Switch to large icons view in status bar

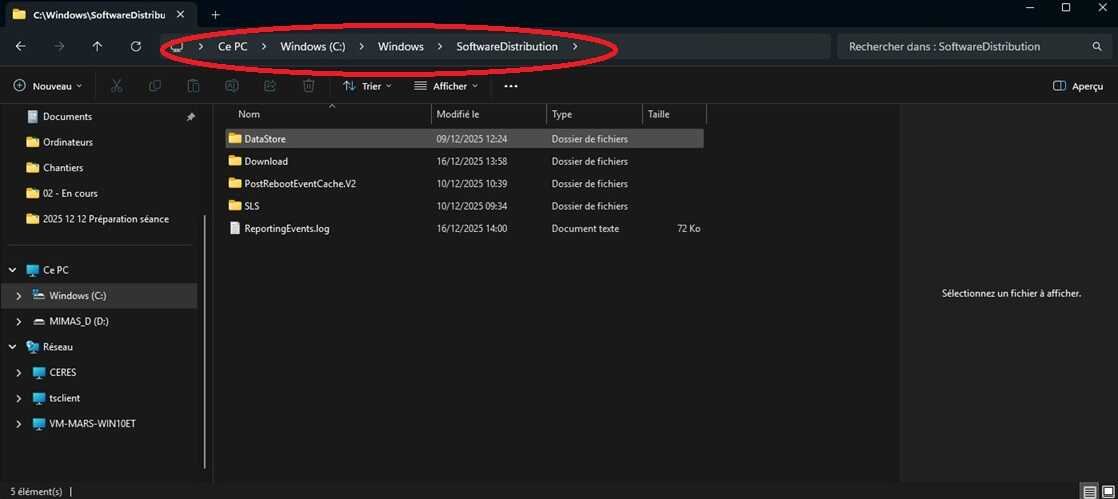[x=1106, y=491]
